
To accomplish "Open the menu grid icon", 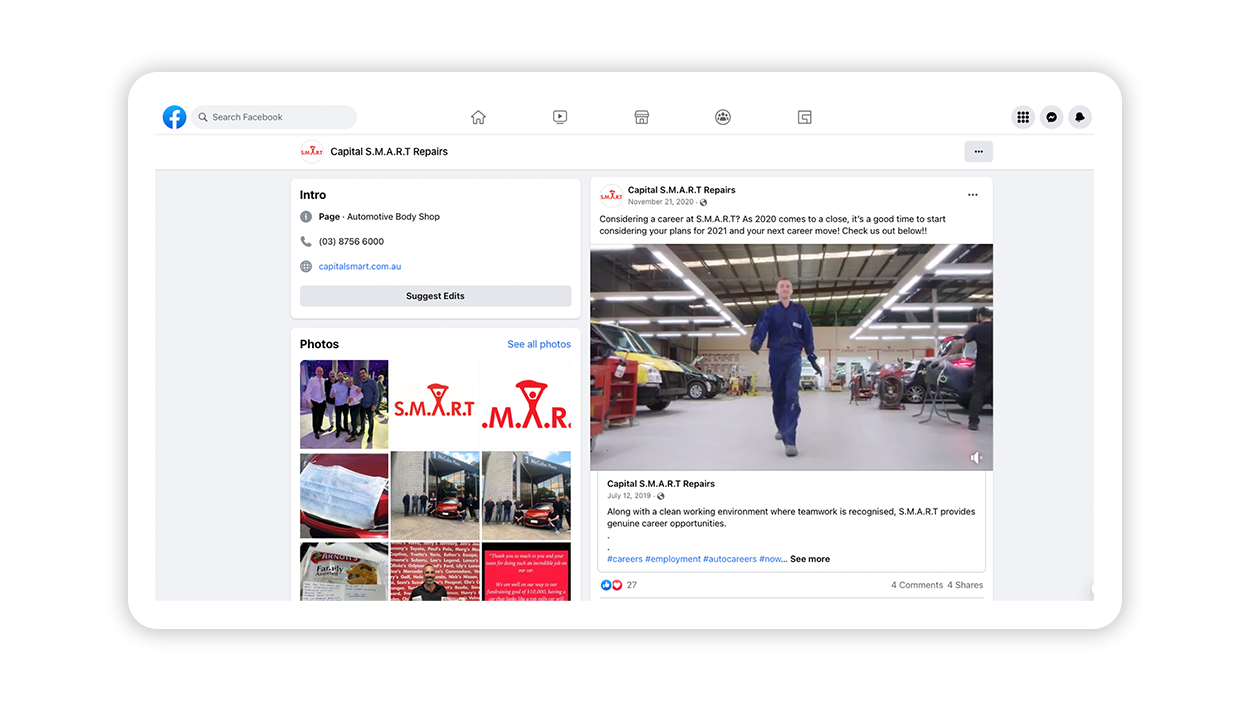I will (1023, 117).
